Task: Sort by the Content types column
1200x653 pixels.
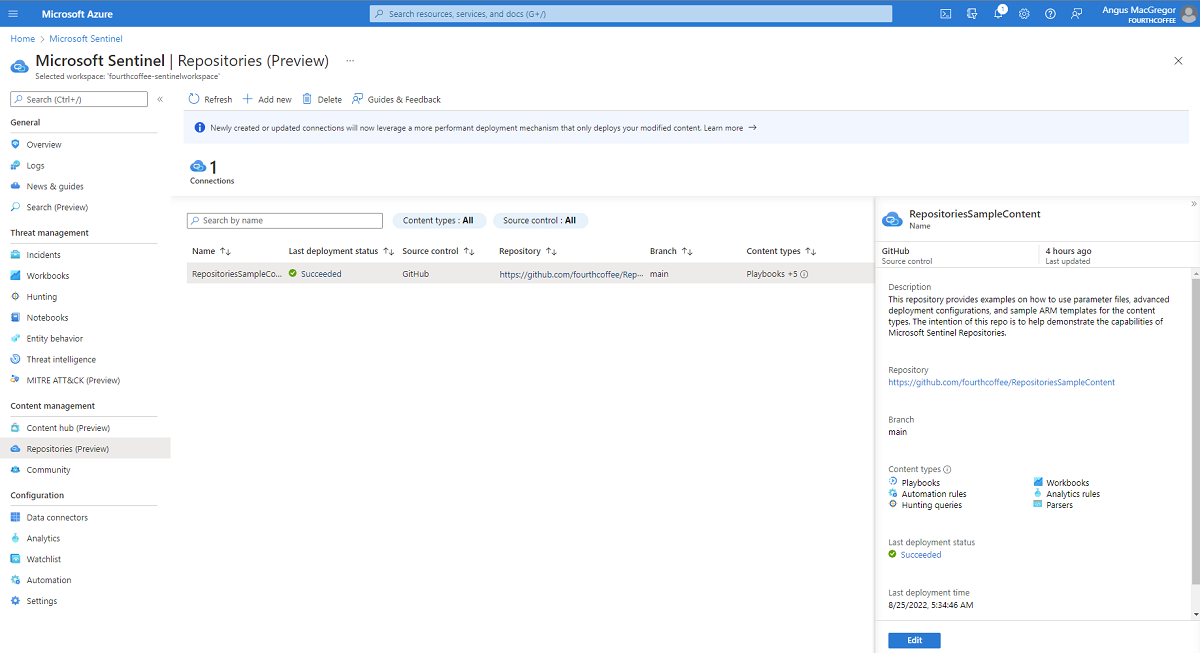Action: coord(782,251)
